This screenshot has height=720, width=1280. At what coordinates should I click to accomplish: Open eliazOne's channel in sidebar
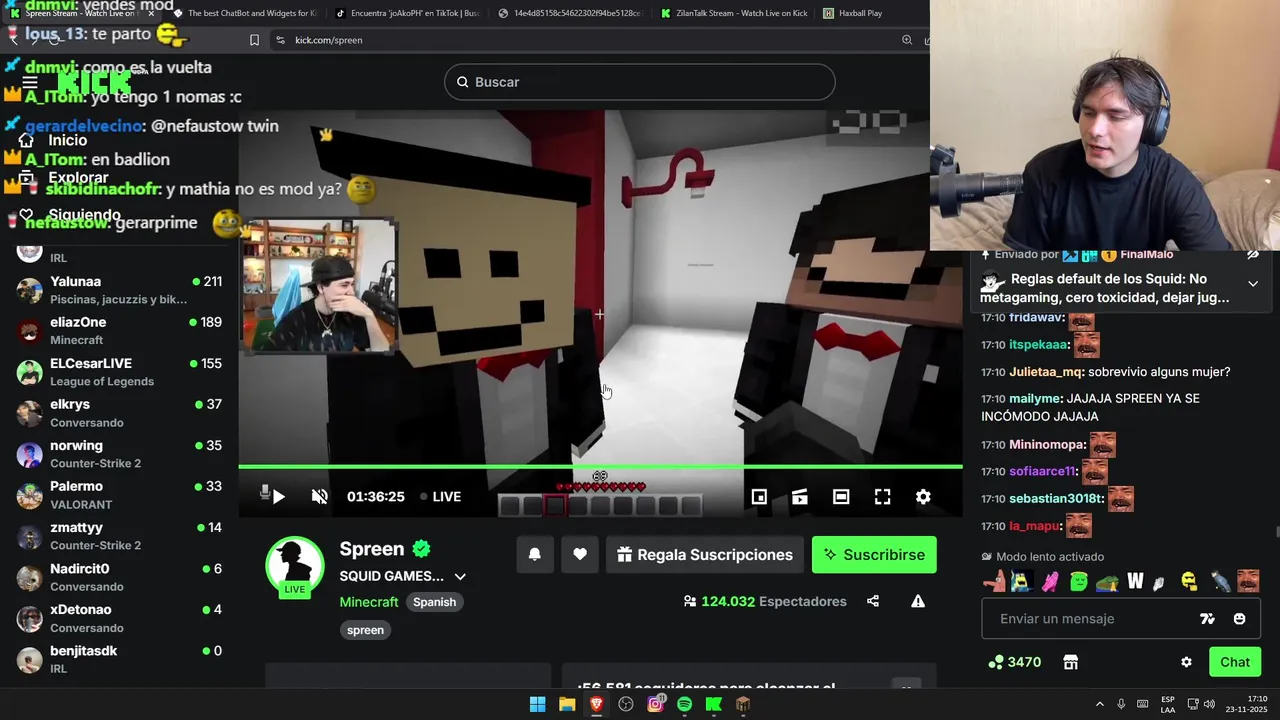point(120,331)
